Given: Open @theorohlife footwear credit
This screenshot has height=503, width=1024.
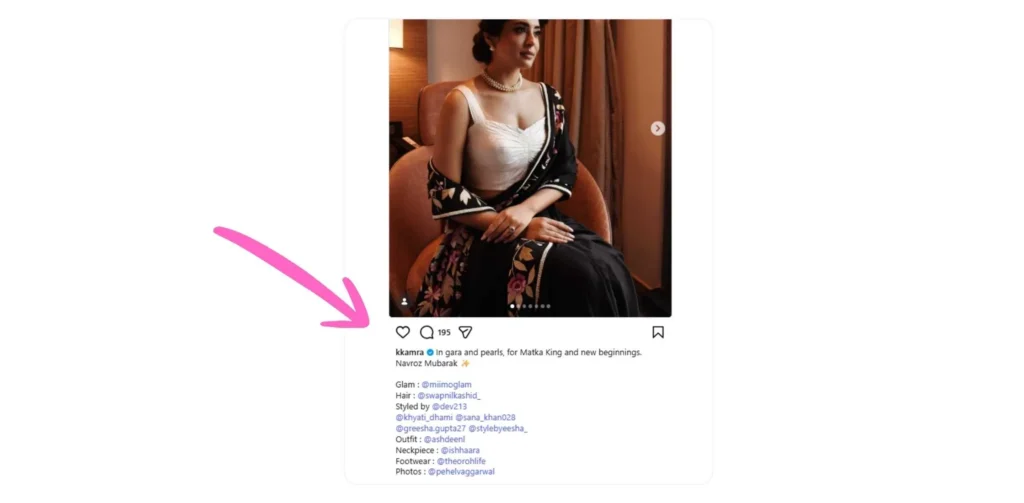Looking at the screenshot, I should coord(461,461).
